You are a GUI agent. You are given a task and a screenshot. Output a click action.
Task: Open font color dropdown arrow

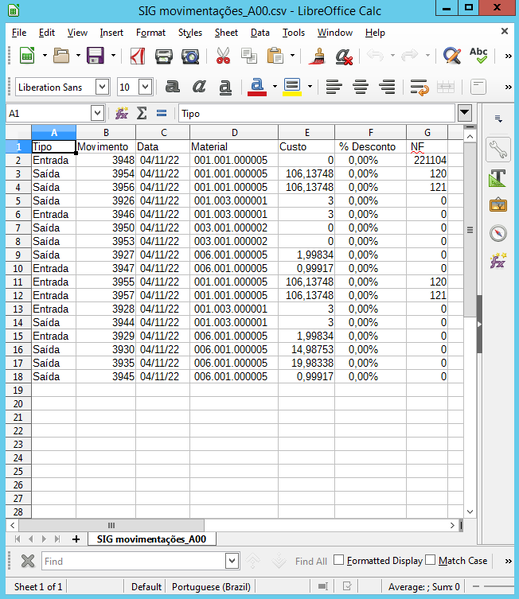275,87
